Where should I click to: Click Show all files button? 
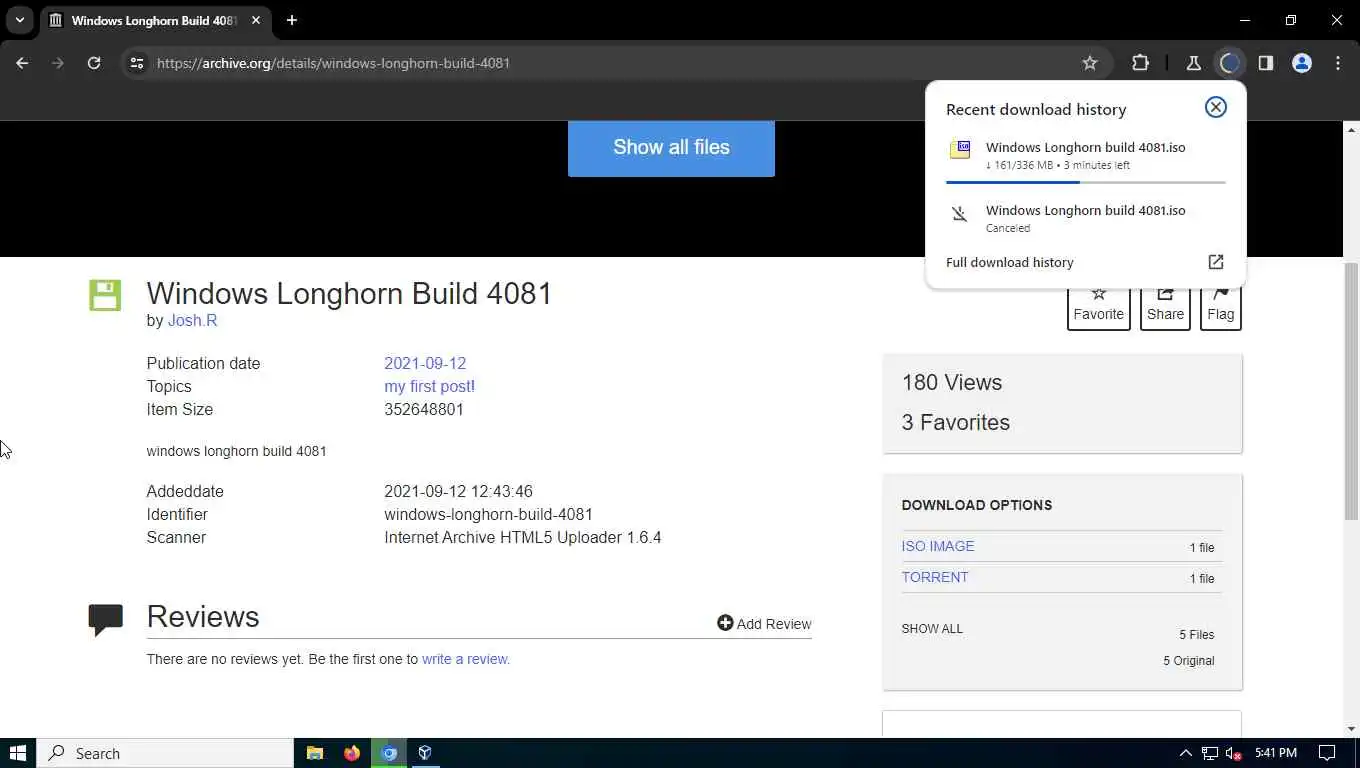tap(671, 147)
